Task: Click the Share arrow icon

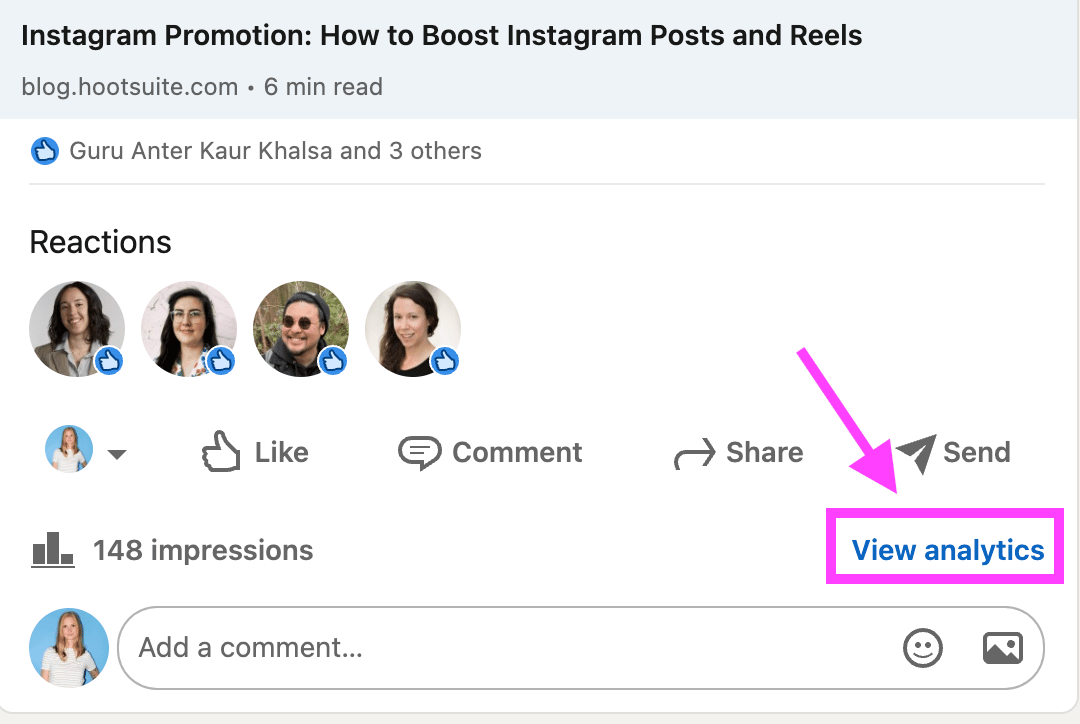Action: [694, 454]
